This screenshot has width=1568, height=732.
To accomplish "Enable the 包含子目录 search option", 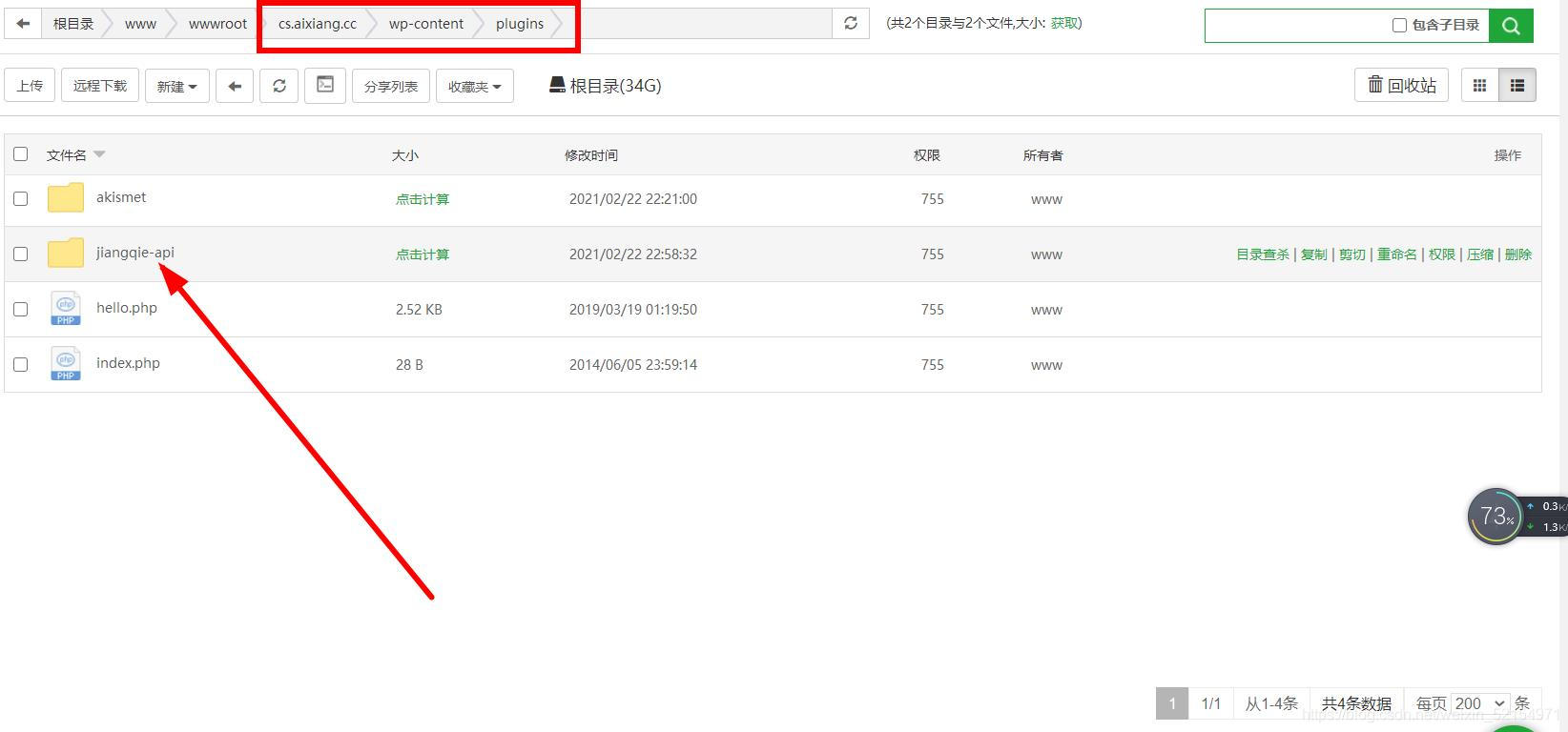I will click(1399, 26).
